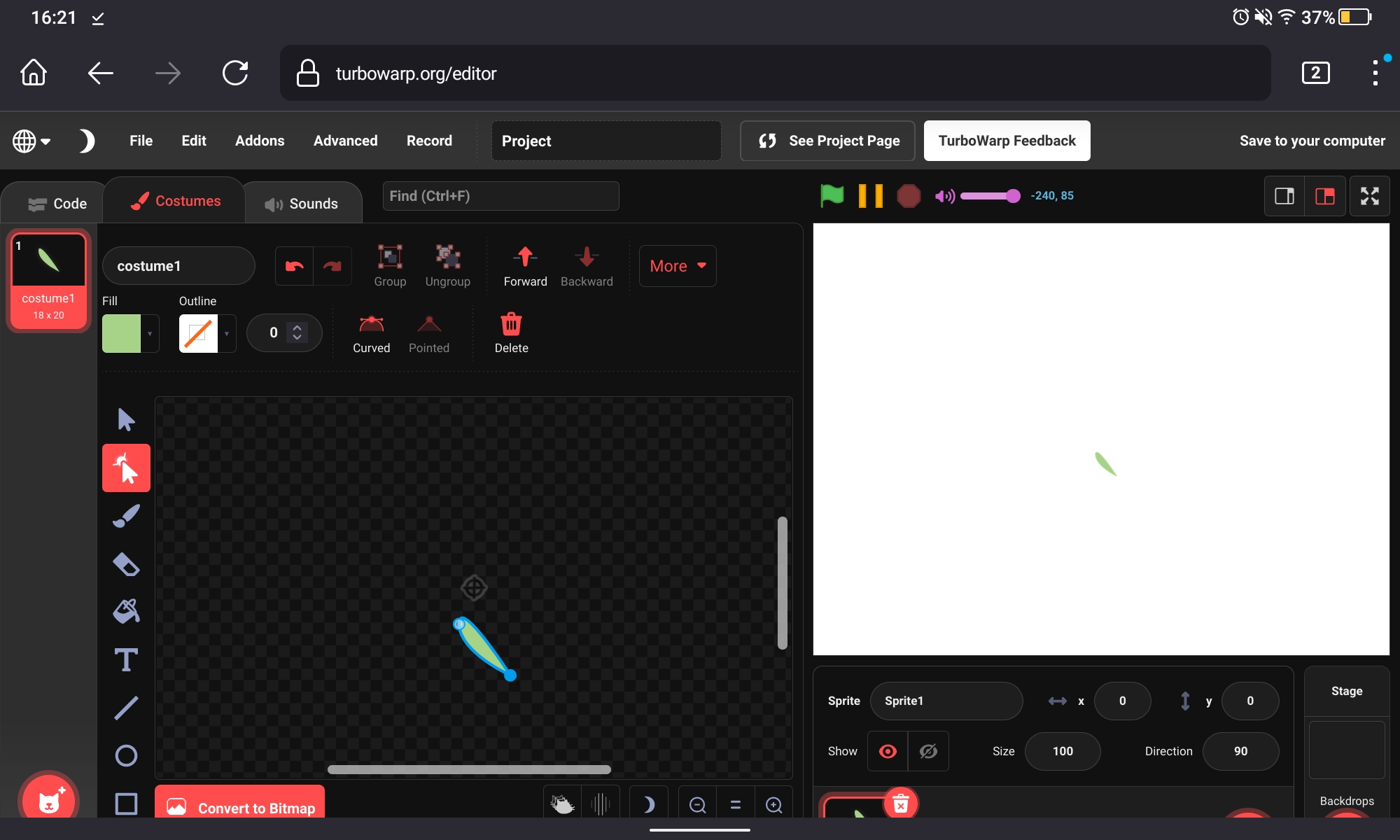Select the Fill bucket tool
Image resolution: width=1400 pixels, height=840 pixels.
(126, 611)
